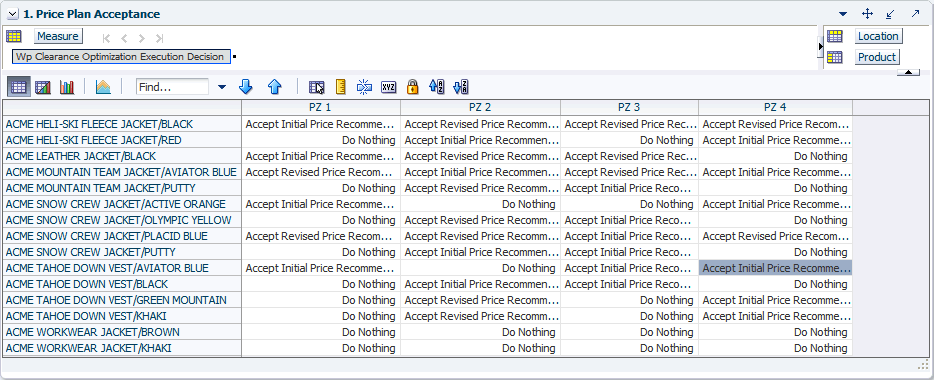Sort ascending with A-Z icon
Viewport: 934px width, 380px height.
coord(437,87)
